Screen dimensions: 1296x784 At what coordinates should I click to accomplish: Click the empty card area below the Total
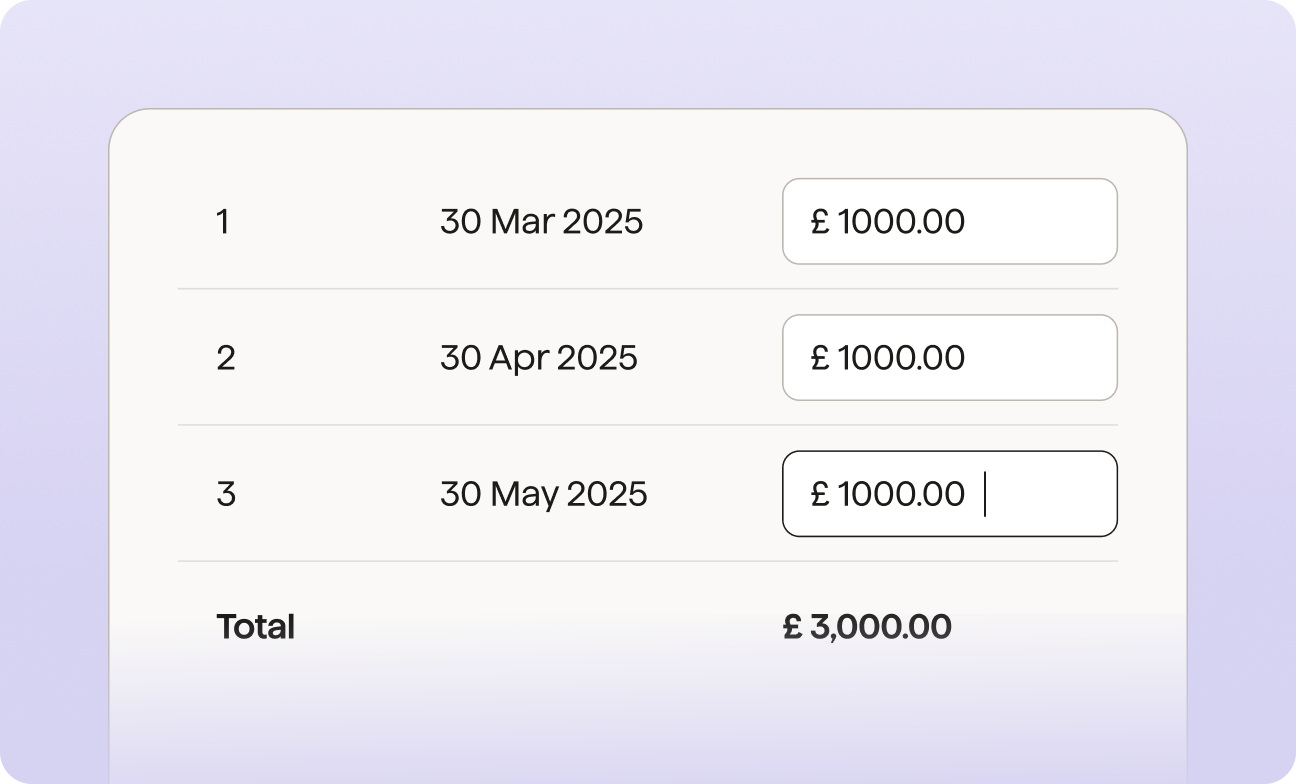coord(648,720)
